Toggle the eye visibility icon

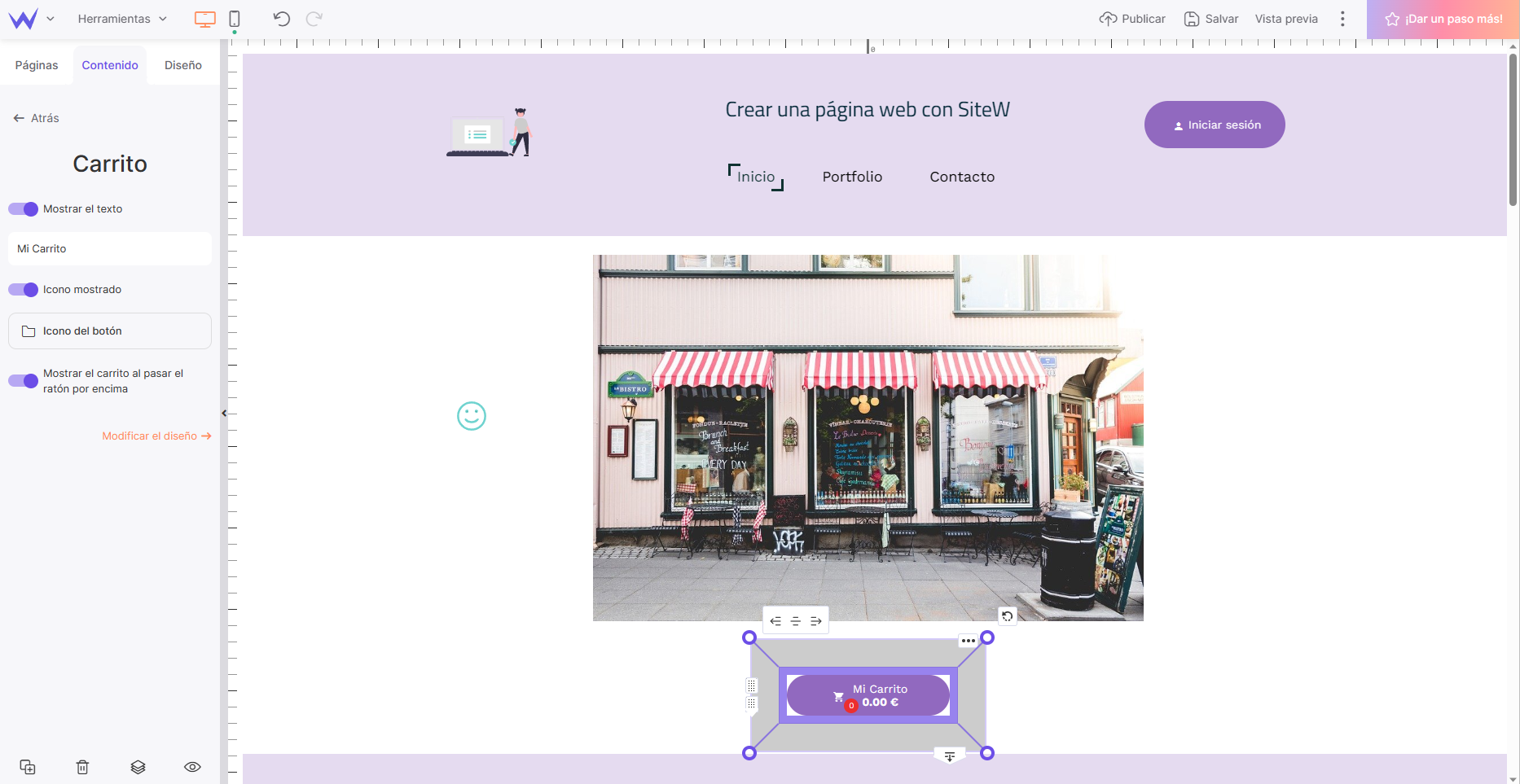192,767
